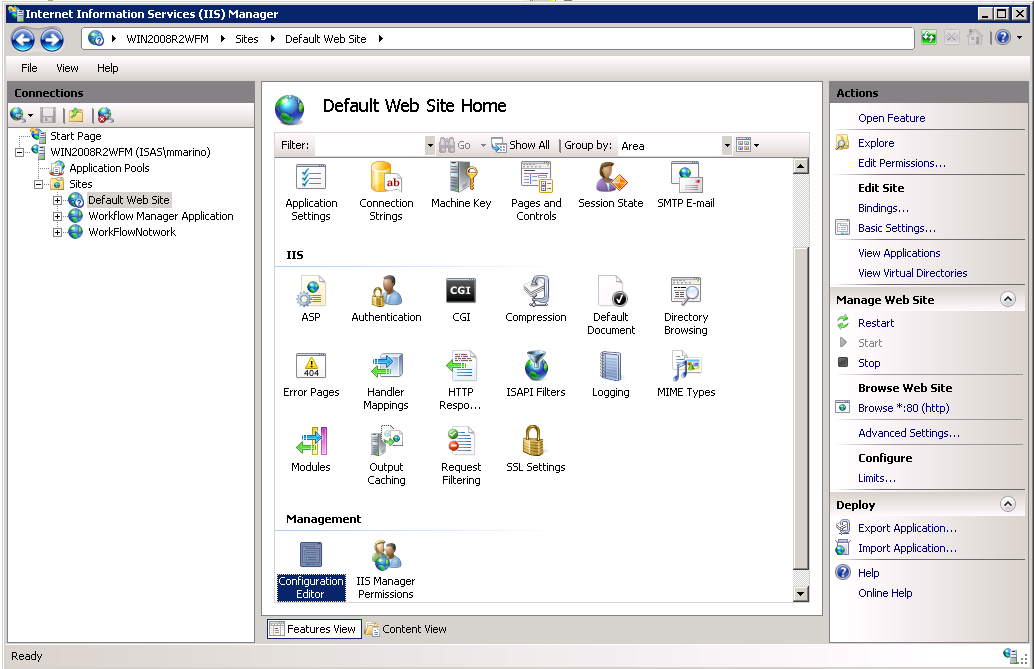
Task: Select Application Pools tree item
Action: tap(109, 168)
